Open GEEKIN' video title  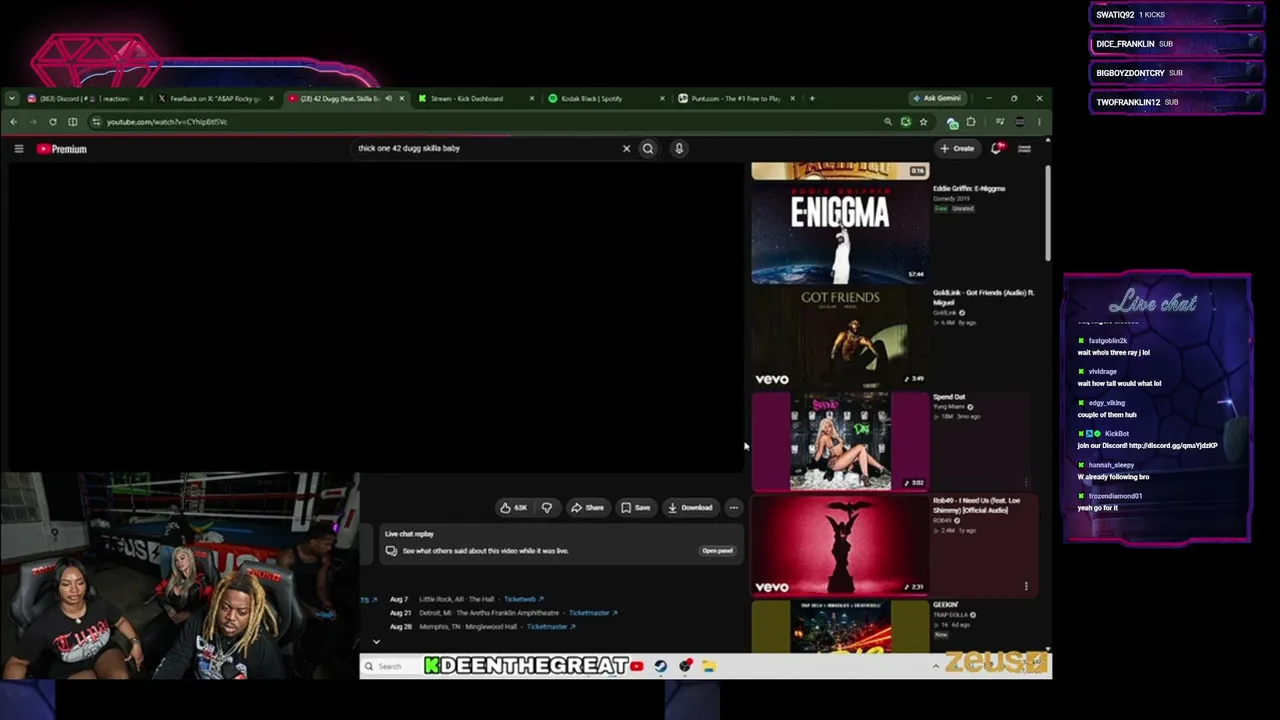946,605
